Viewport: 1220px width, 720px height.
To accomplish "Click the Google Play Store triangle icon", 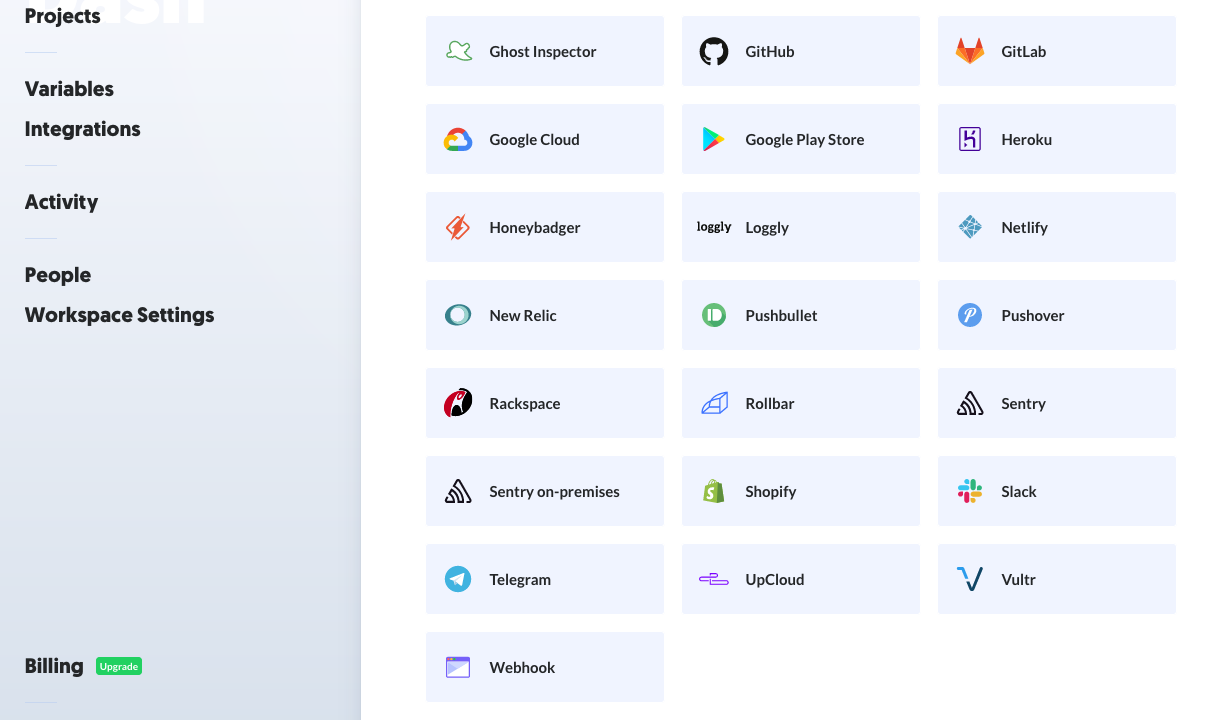I will [714, 139].
